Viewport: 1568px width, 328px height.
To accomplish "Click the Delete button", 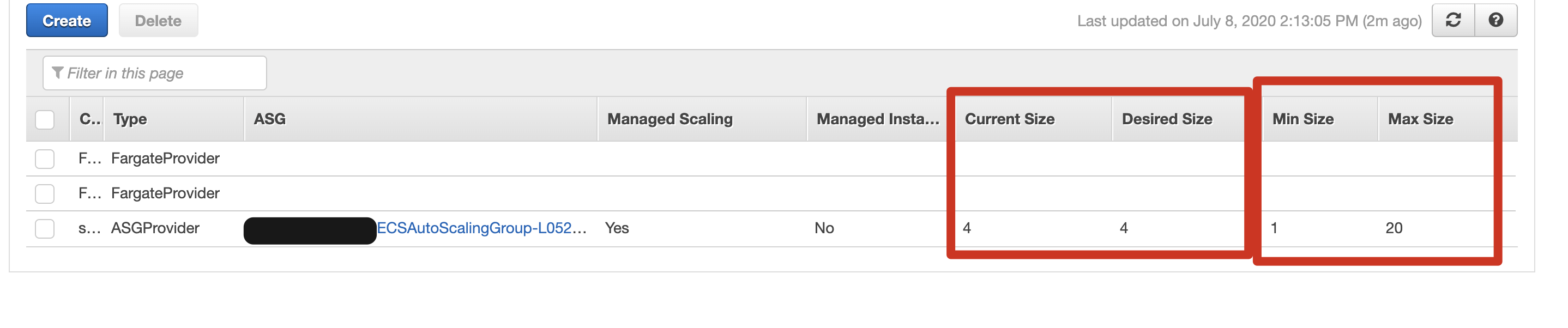I will click(x=158, y=21).
